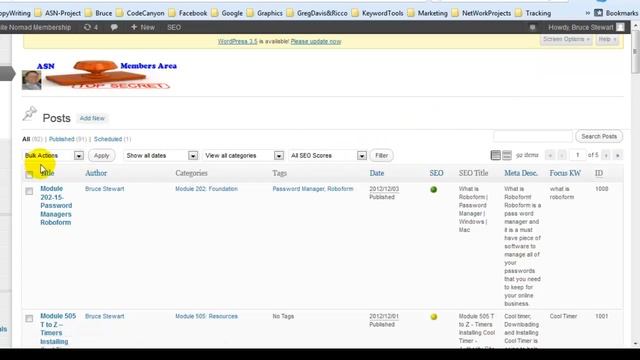
Task: Expand the Screen Options panel
Action: click(566, 39)
